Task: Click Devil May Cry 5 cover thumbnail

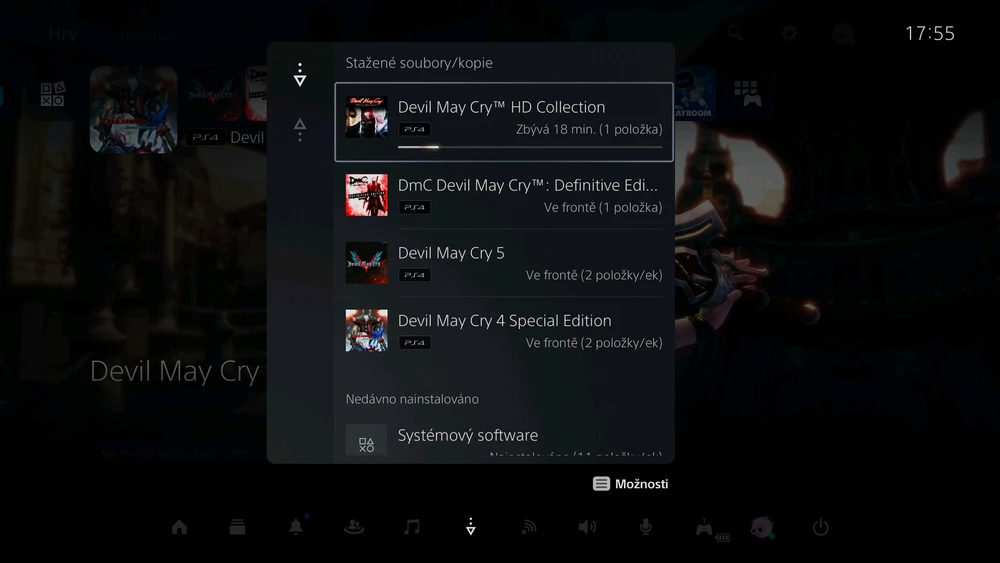Action: pos(367,263)
